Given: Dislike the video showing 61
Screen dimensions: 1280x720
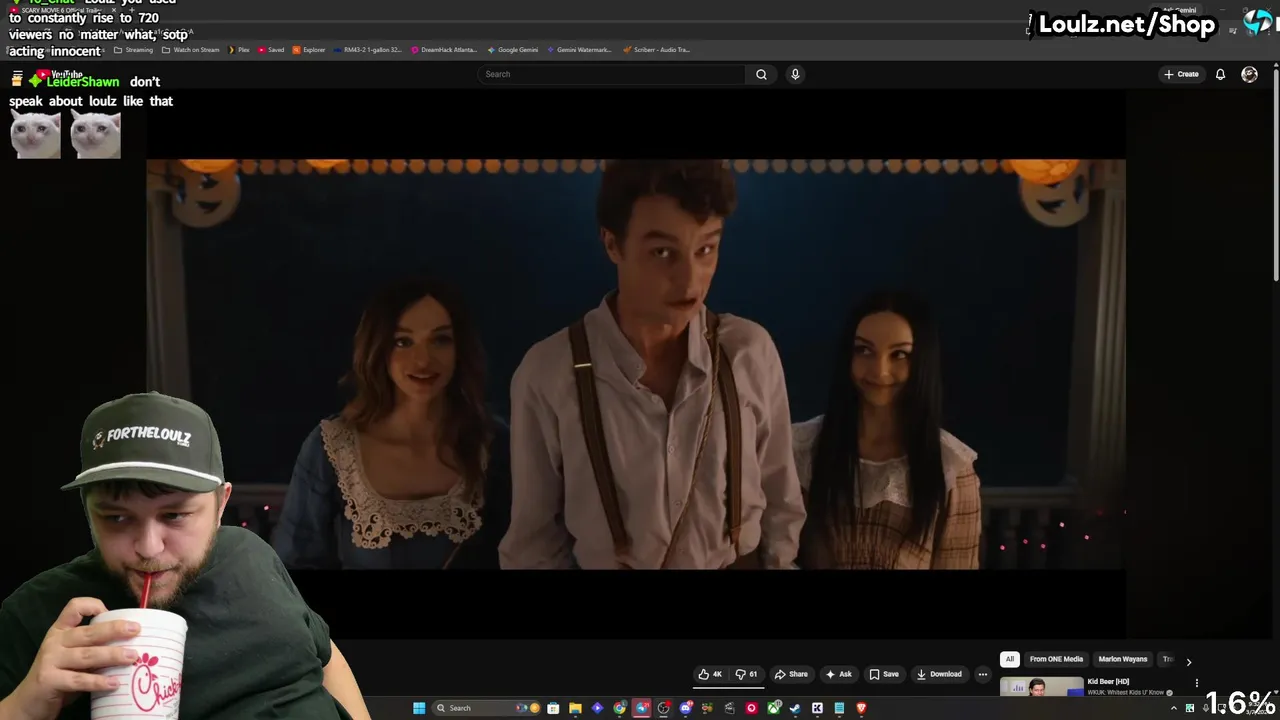Looking at the screenshot, I should click(x=747, y=674).
